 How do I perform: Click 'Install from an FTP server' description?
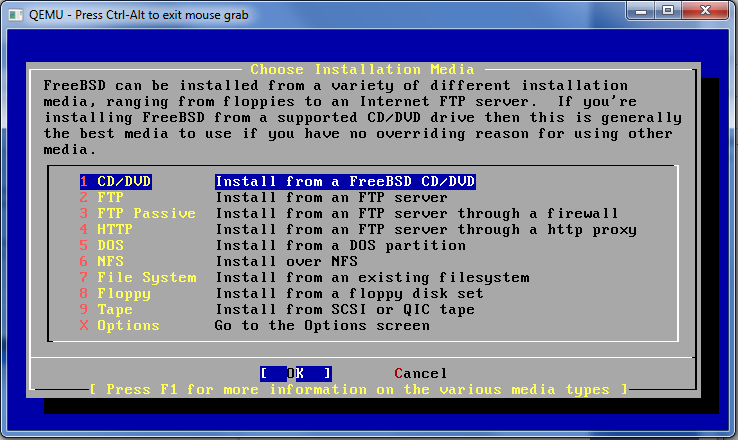331,198
